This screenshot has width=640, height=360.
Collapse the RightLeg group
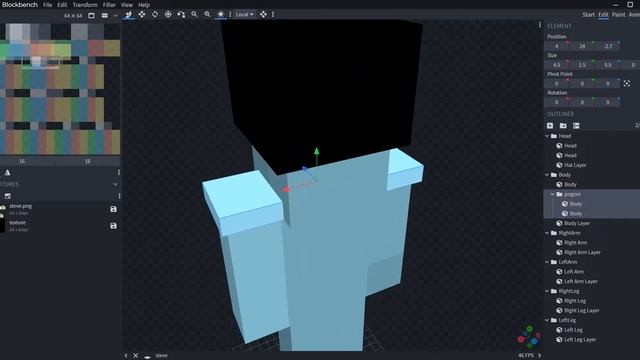click(547, 291)
